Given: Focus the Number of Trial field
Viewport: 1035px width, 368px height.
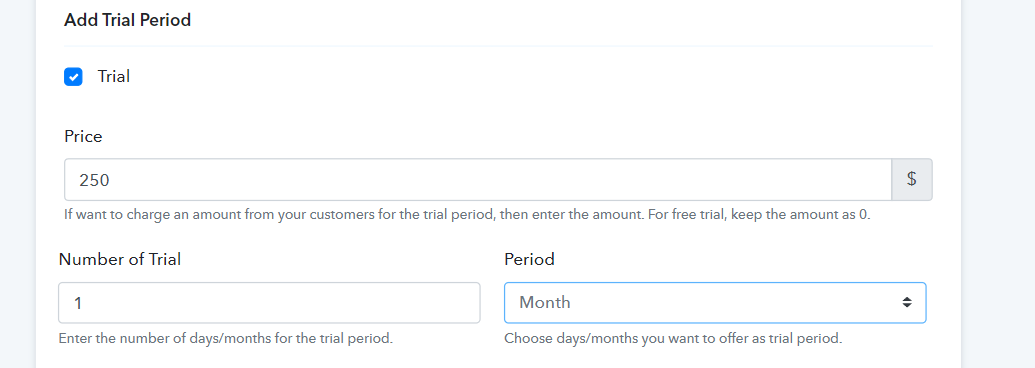Looking at the screenshot, I should click(x=269, y=303).
